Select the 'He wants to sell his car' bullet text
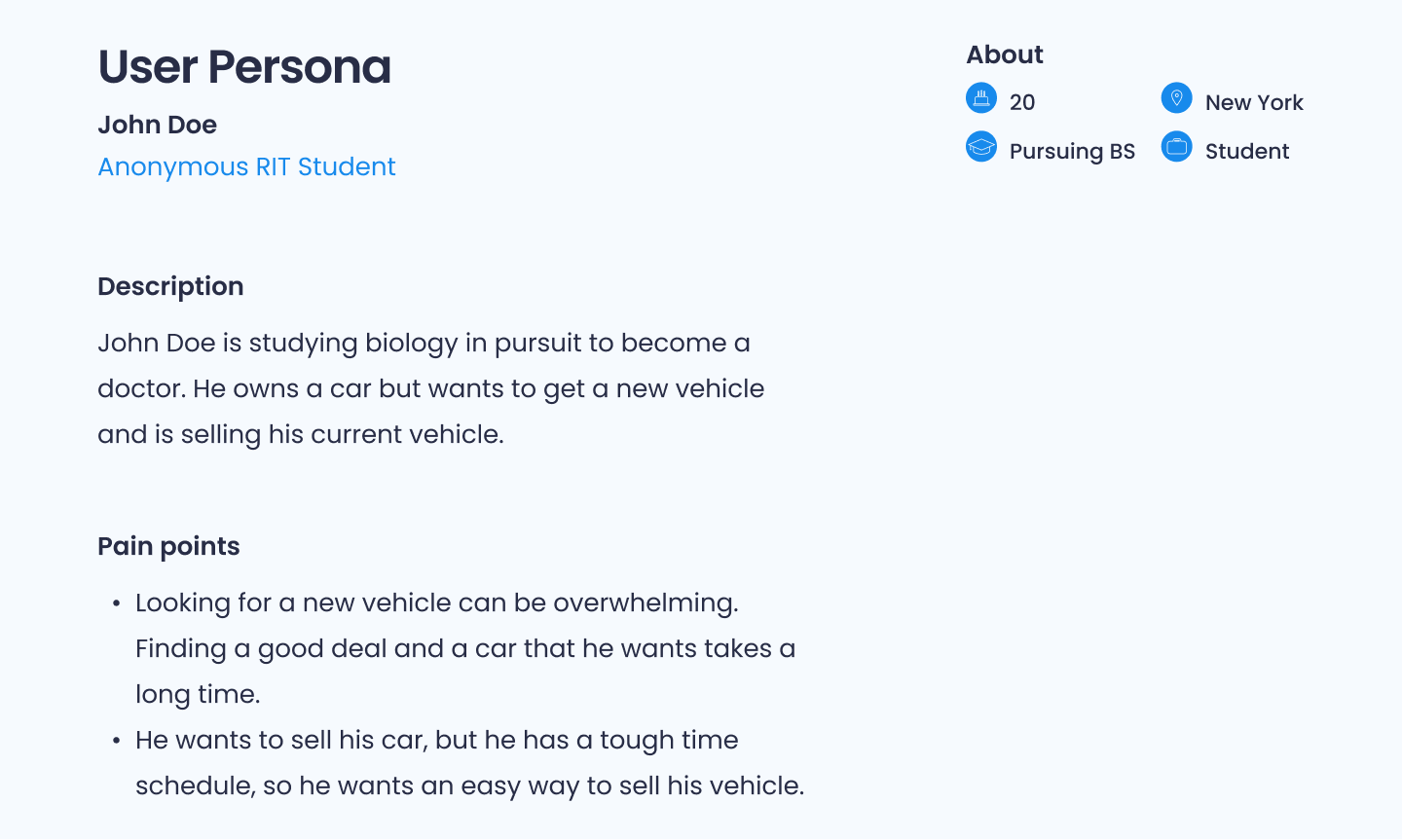This screenshot has width=1402, height=840. click(469, 763)
